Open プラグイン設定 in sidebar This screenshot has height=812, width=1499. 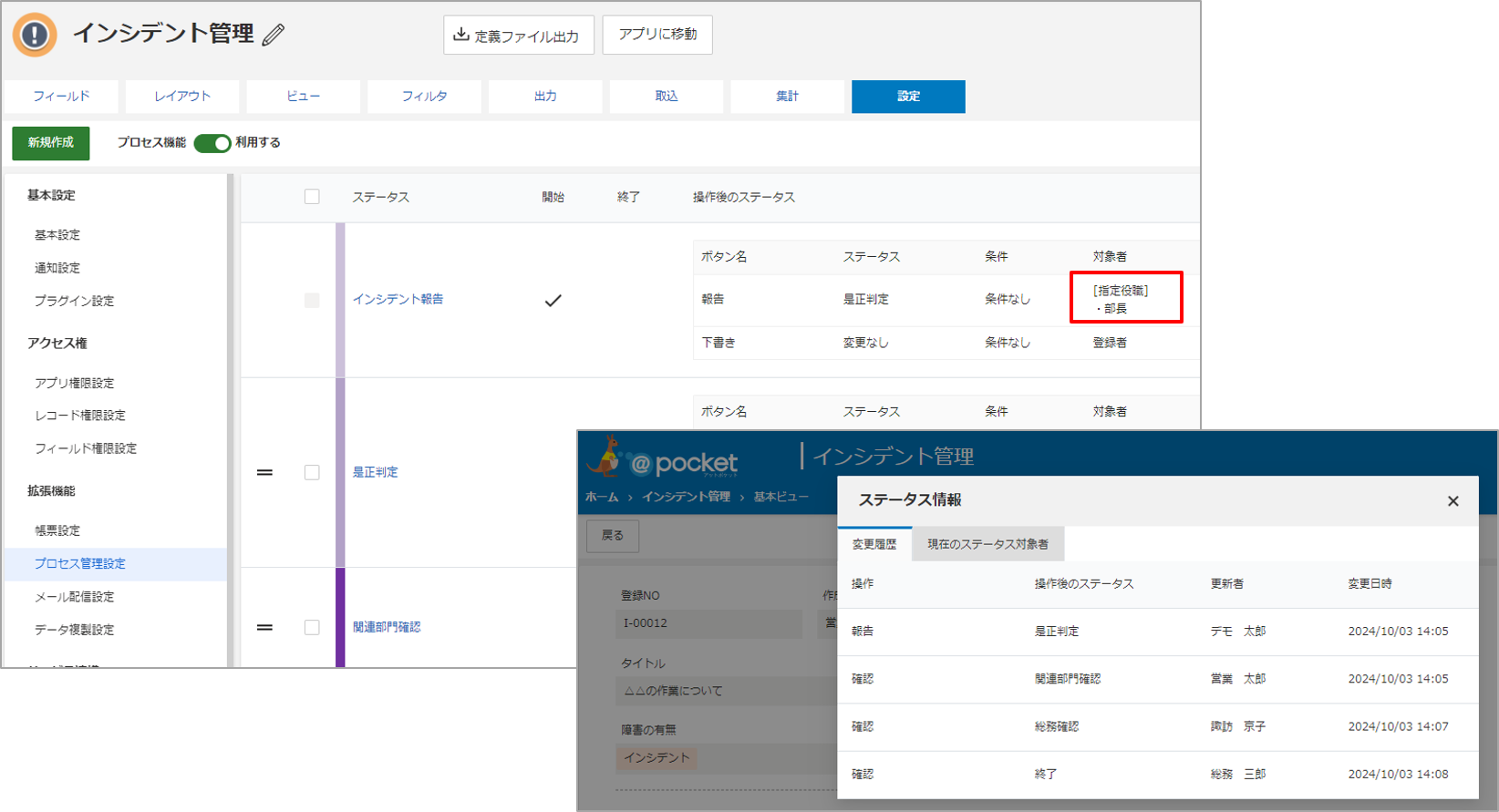point(75,301)
